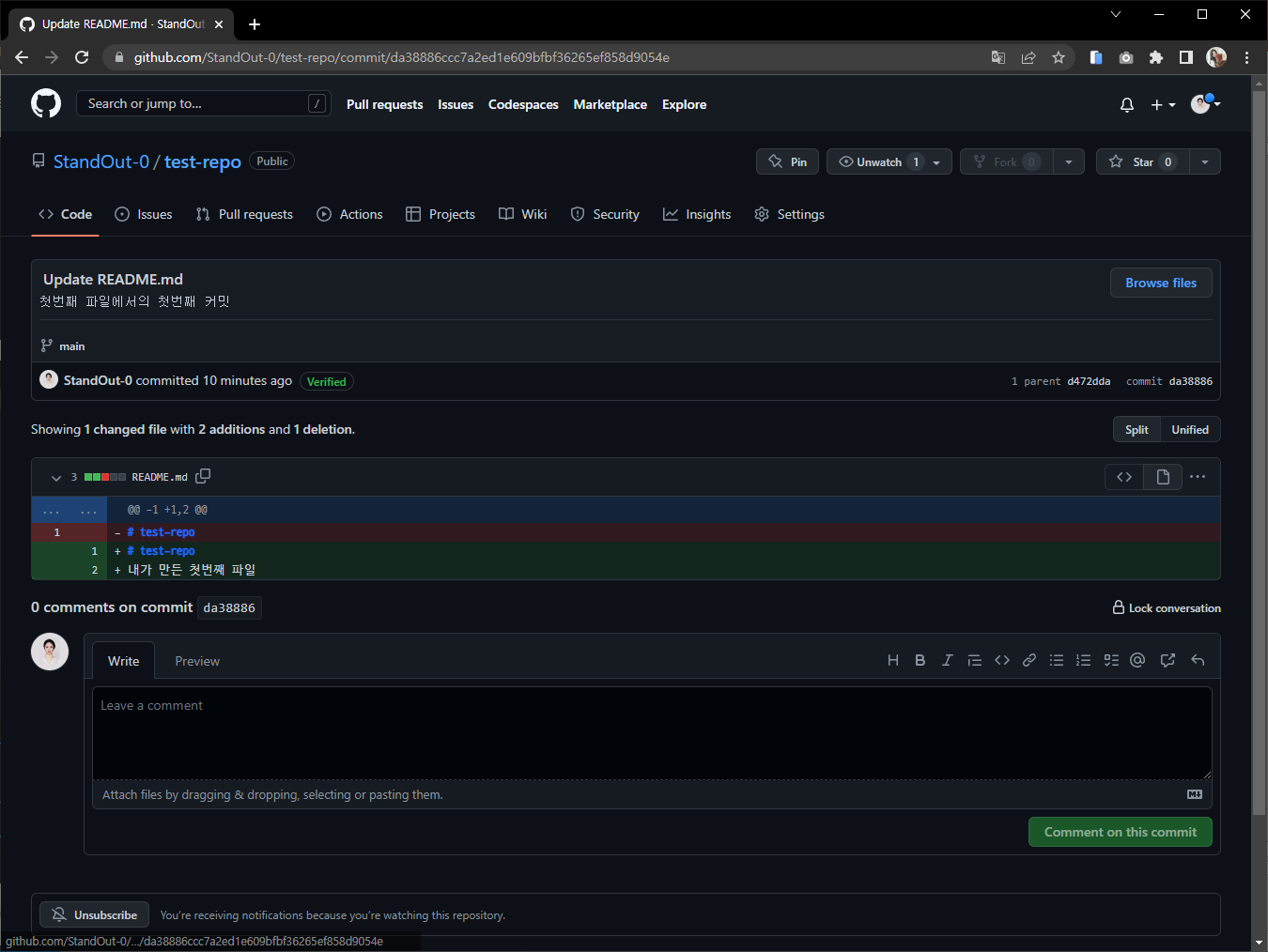Click the Leave a comment text area
This screenshot has width=1268, height=952.
click(x=652, y=733)
